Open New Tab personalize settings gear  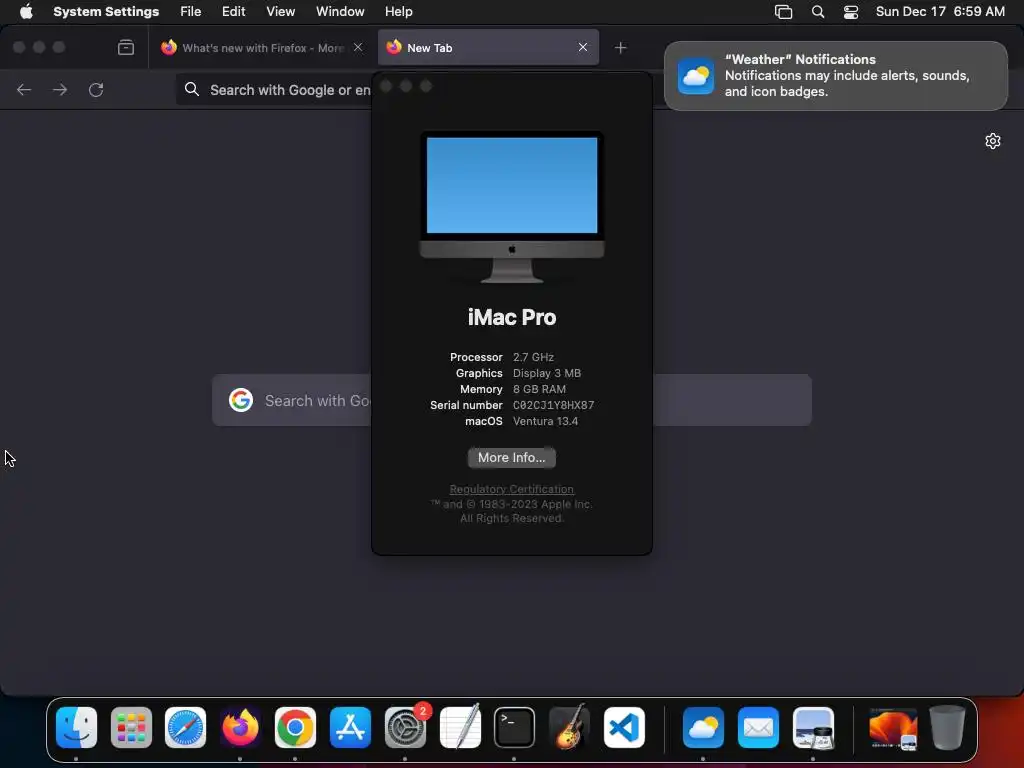(993, 141)
